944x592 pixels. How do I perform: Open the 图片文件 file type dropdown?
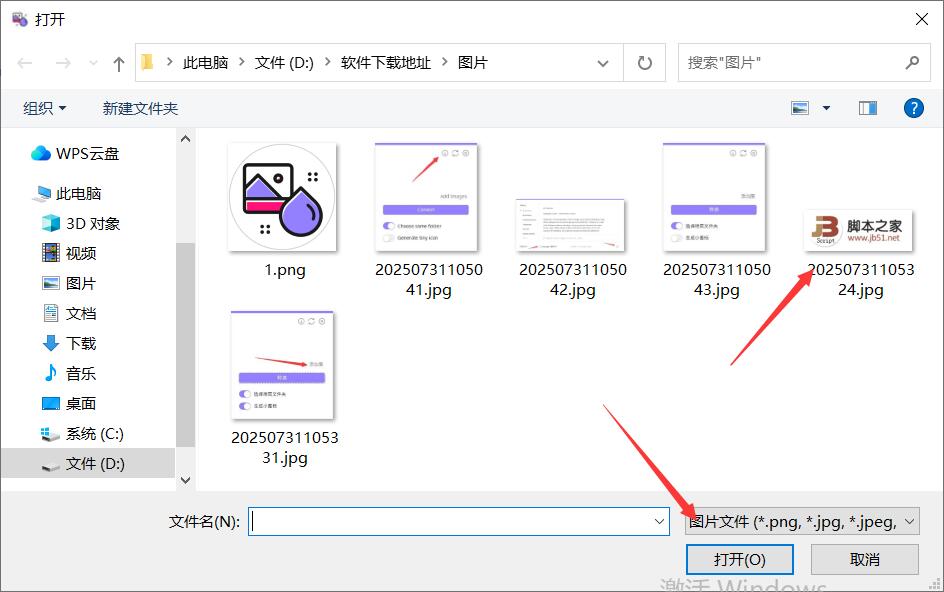tap(801, 521)
